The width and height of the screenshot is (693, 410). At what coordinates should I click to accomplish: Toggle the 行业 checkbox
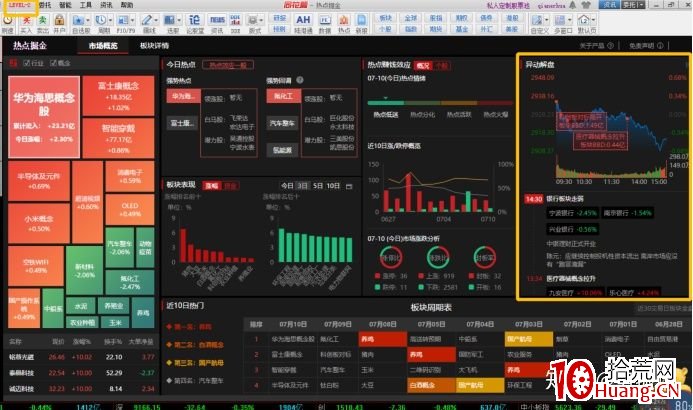coord(27,63)
